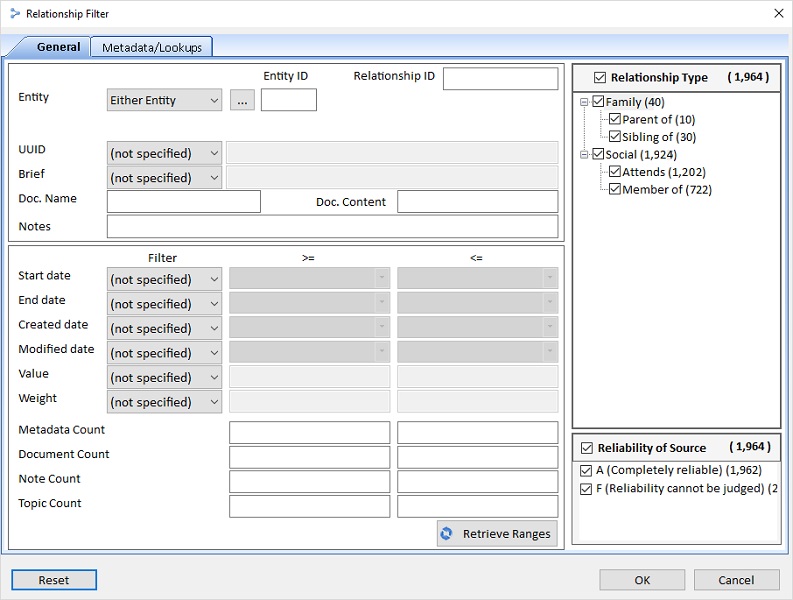The image size is (793, 600).
Task: Click the entity browse (...) button
Action: point(242,100)
